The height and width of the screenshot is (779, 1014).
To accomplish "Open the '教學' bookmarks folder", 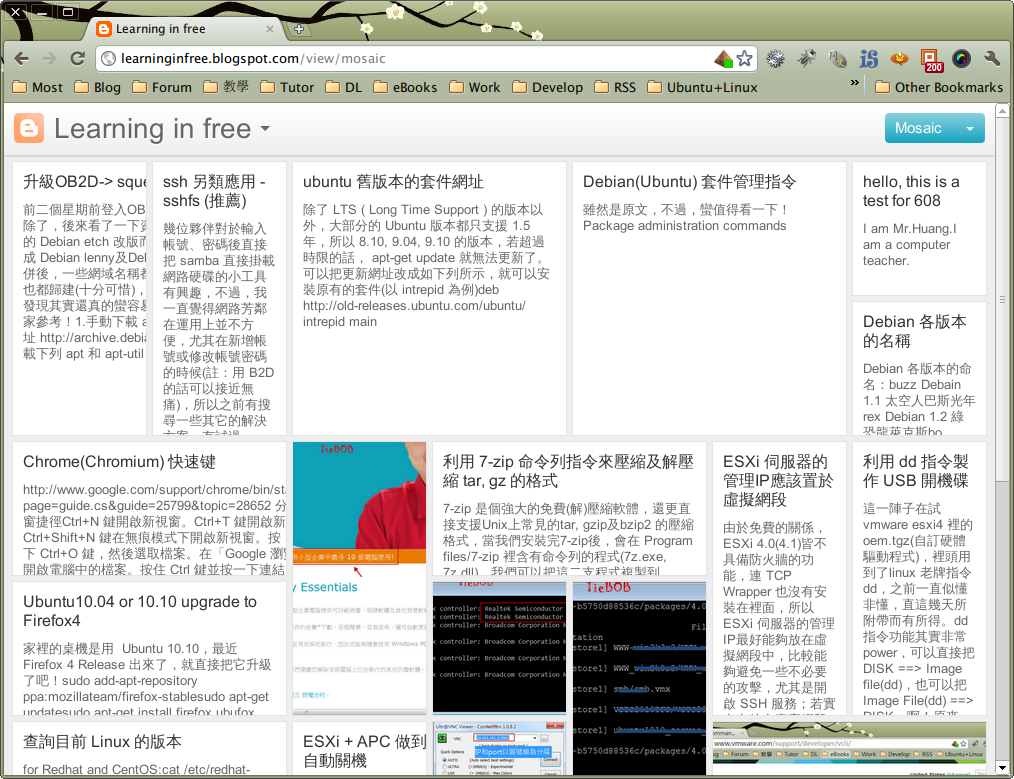I will click(226, 87).
